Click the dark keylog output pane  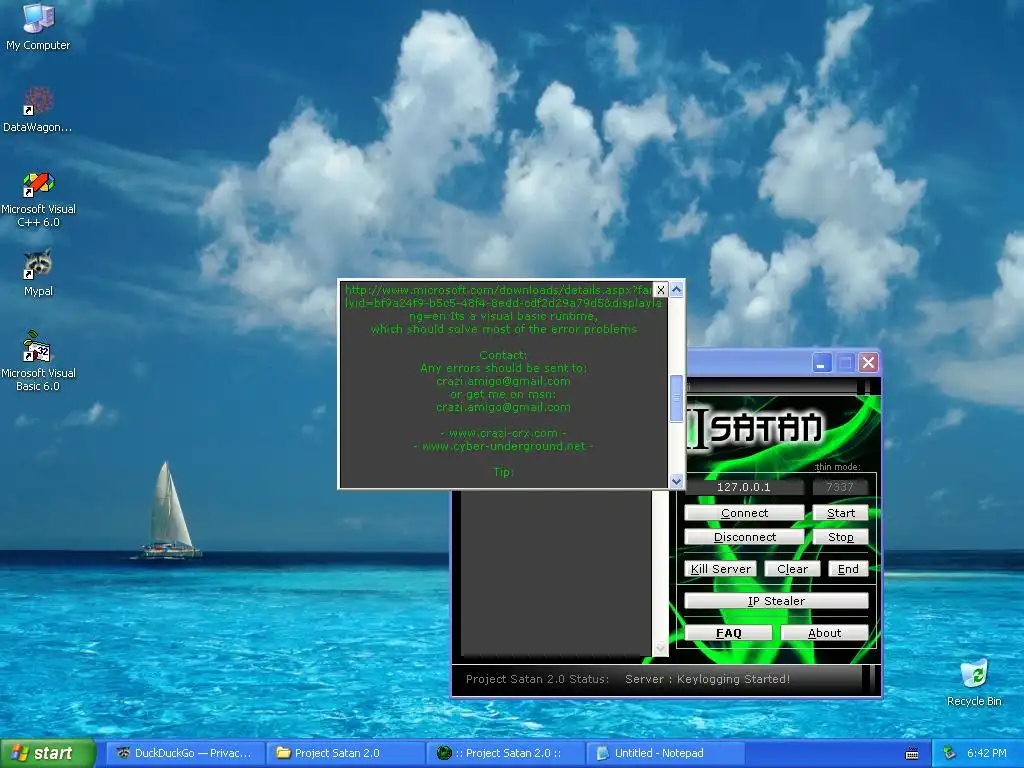pos(555,572)
